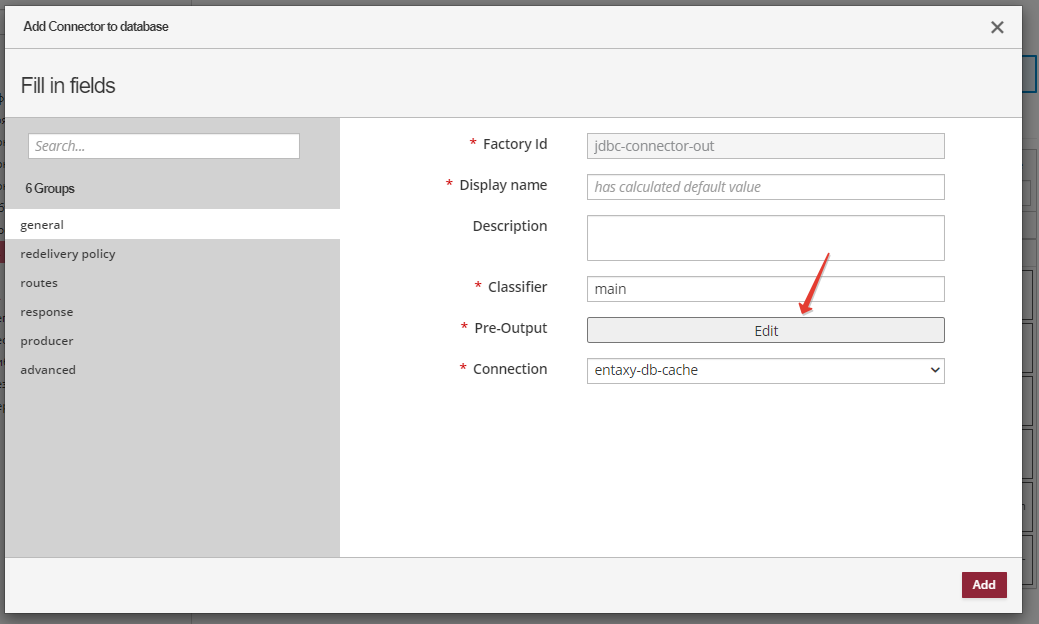
Task: Click the Add button
Action: pyautogui.click(x=984, y=585)
